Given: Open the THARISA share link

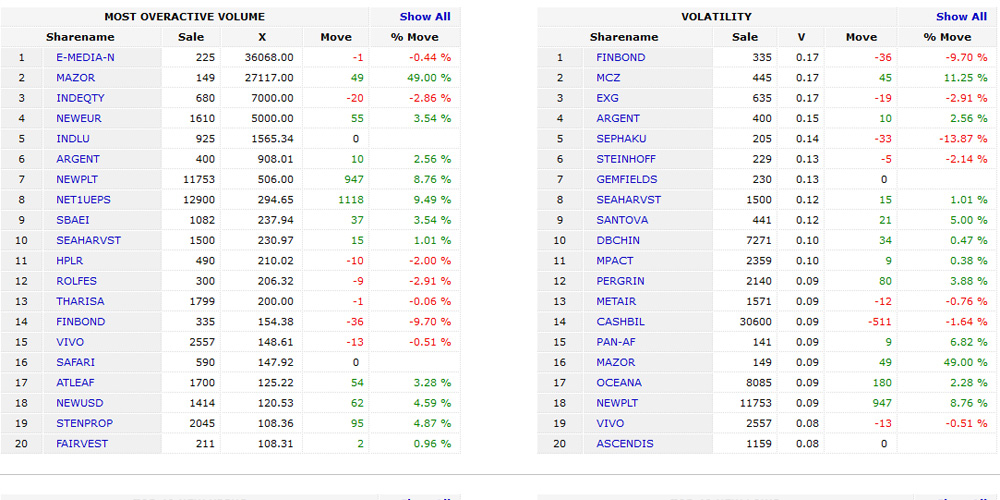Looking at the screenshot, I should tap(80, 301).
